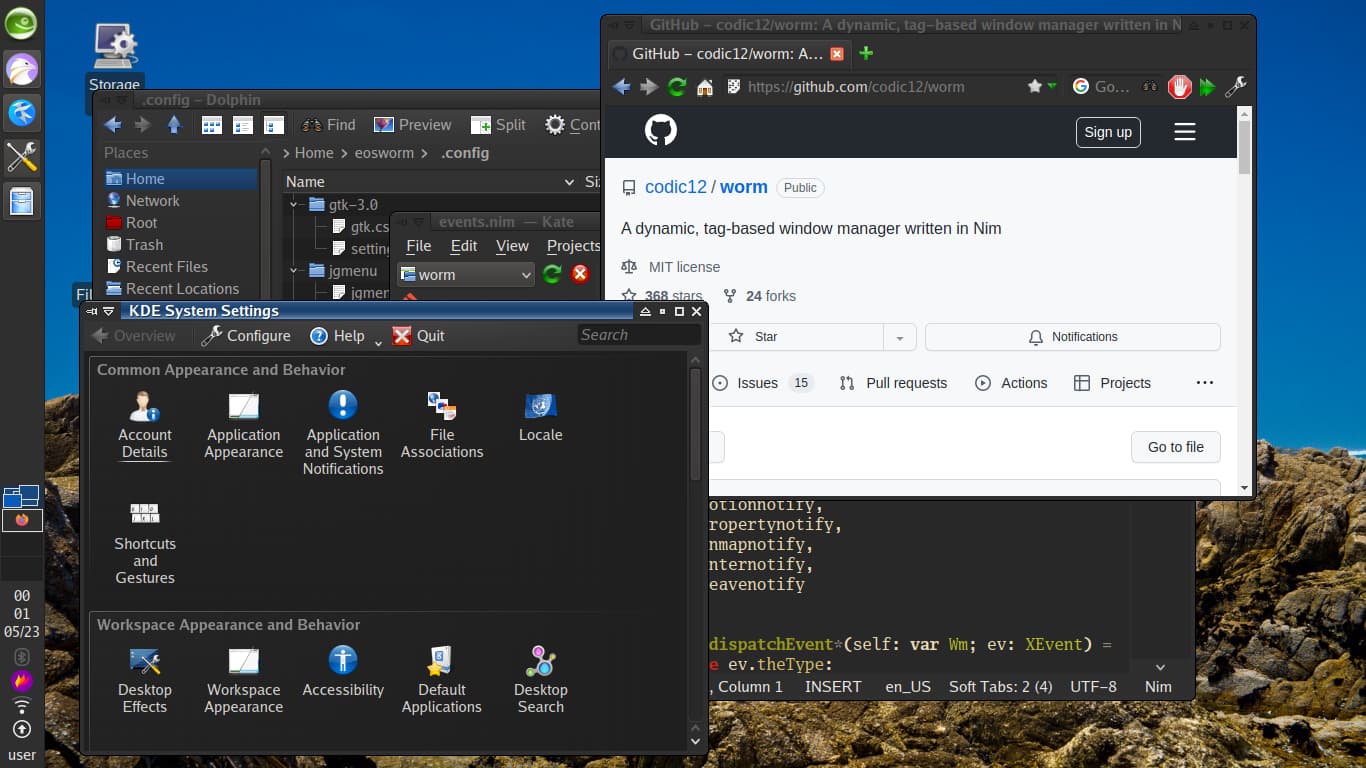This screenshot has height=768, width=1366.
Task: Click the browser home icon
Action: (705, 87)
